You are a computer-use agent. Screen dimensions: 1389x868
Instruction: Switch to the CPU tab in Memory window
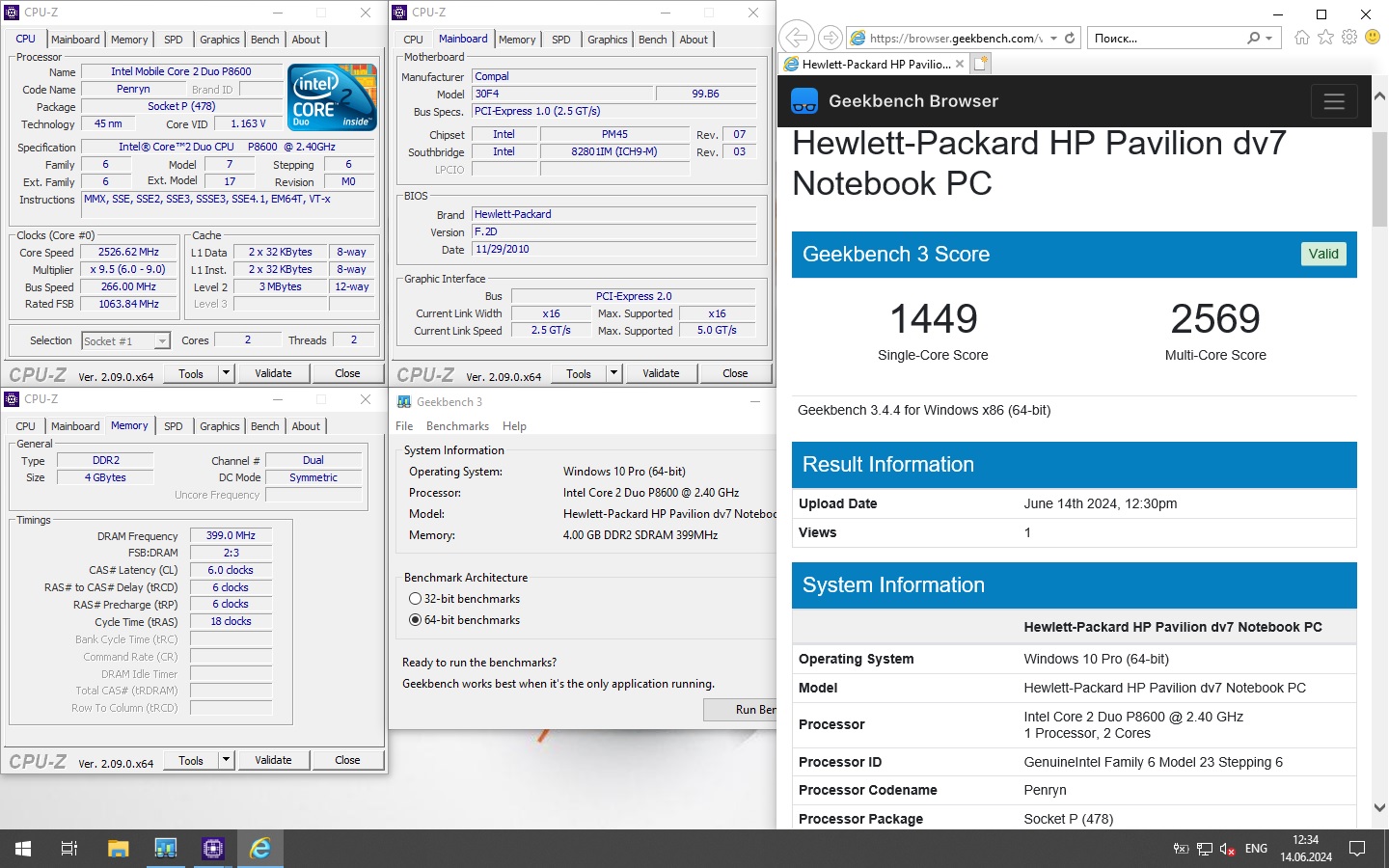coord(25,426)
